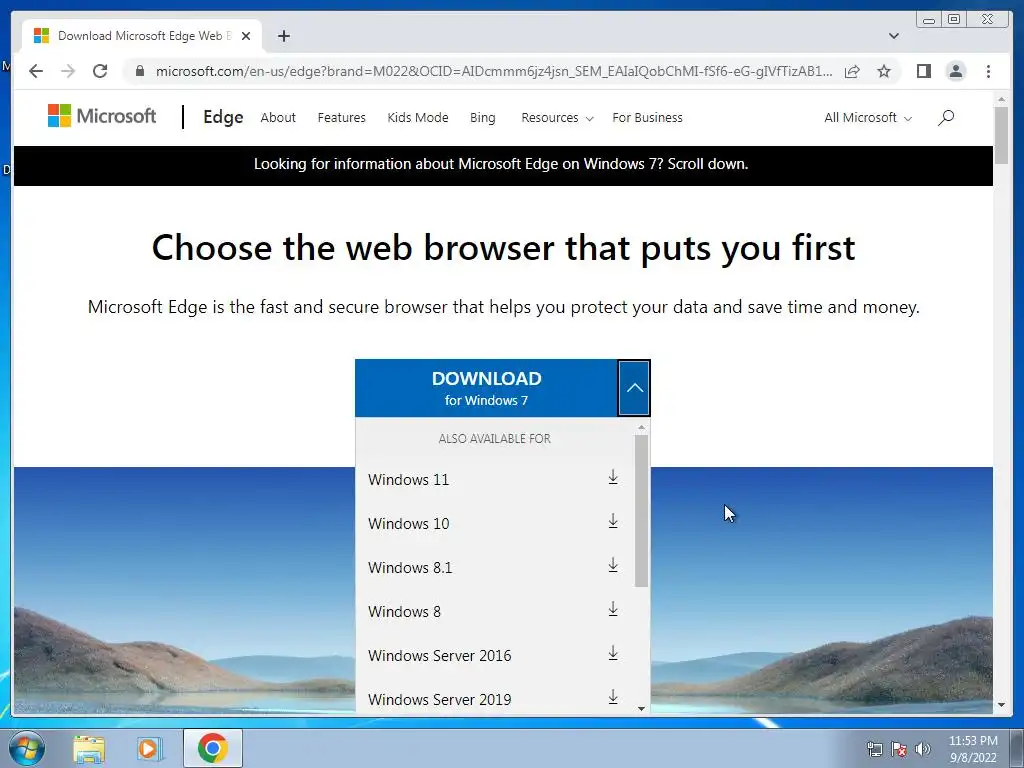Close the Download Microsoft Edge tab
Screen dimensions: 1024x768
pyautogui.click(x=246, y=36)
